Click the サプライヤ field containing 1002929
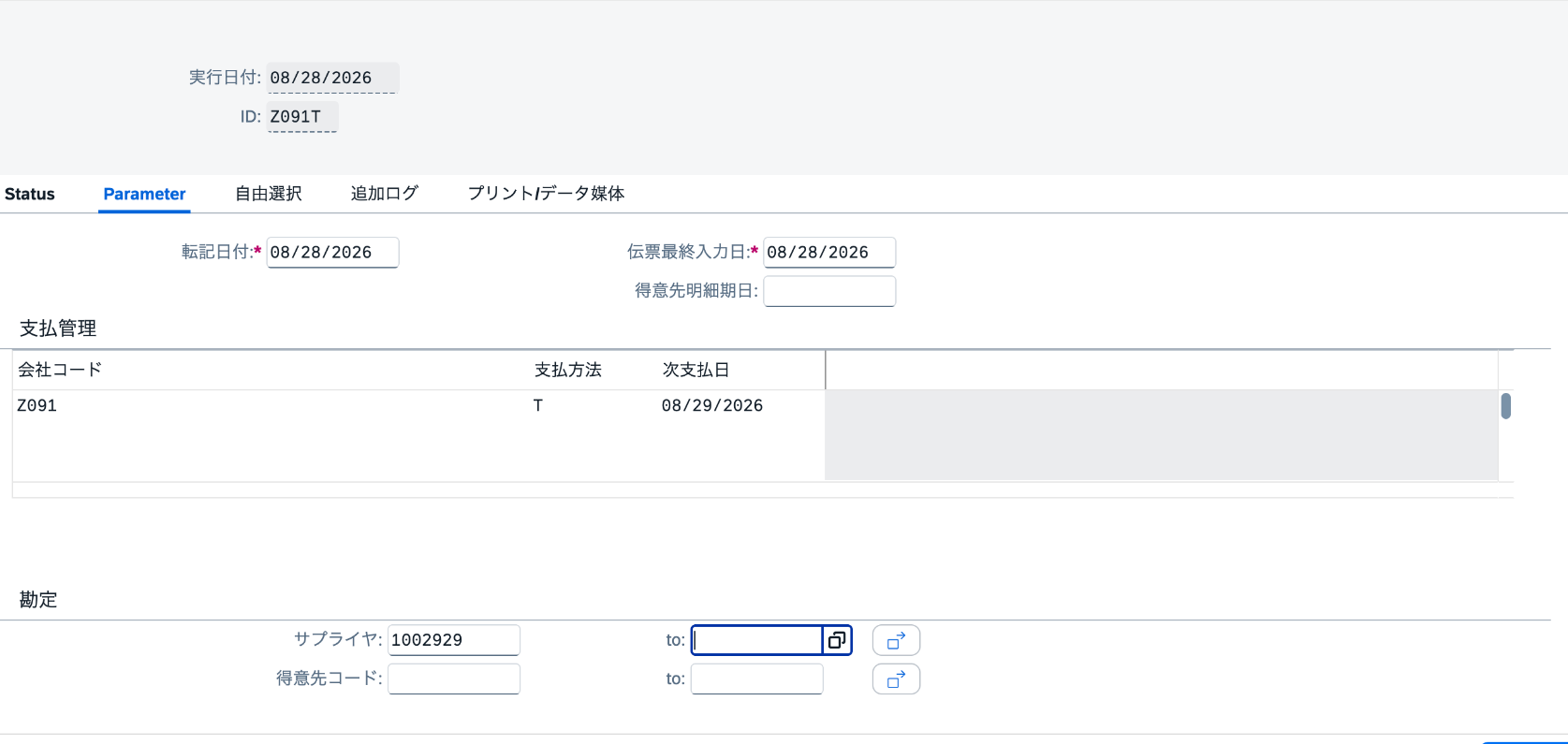This screenshot has width=1568, height=744. tap(454, 640)
